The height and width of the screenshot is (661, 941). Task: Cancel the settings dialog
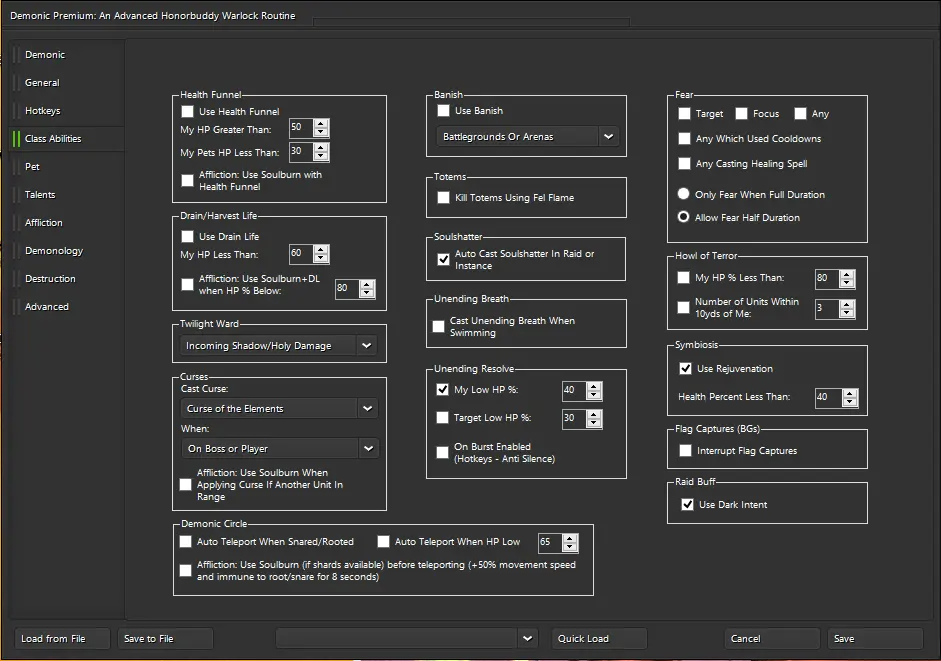click(x=772, y=638)
